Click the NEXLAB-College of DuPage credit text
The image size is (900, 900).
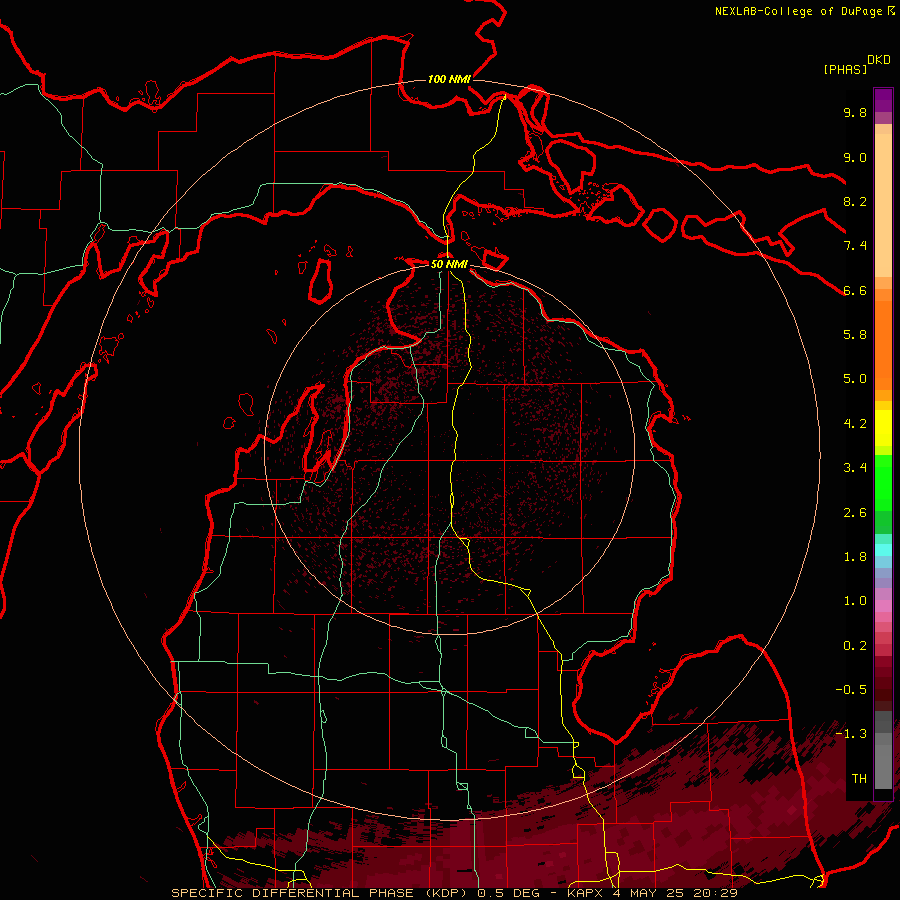pos(798,11)
